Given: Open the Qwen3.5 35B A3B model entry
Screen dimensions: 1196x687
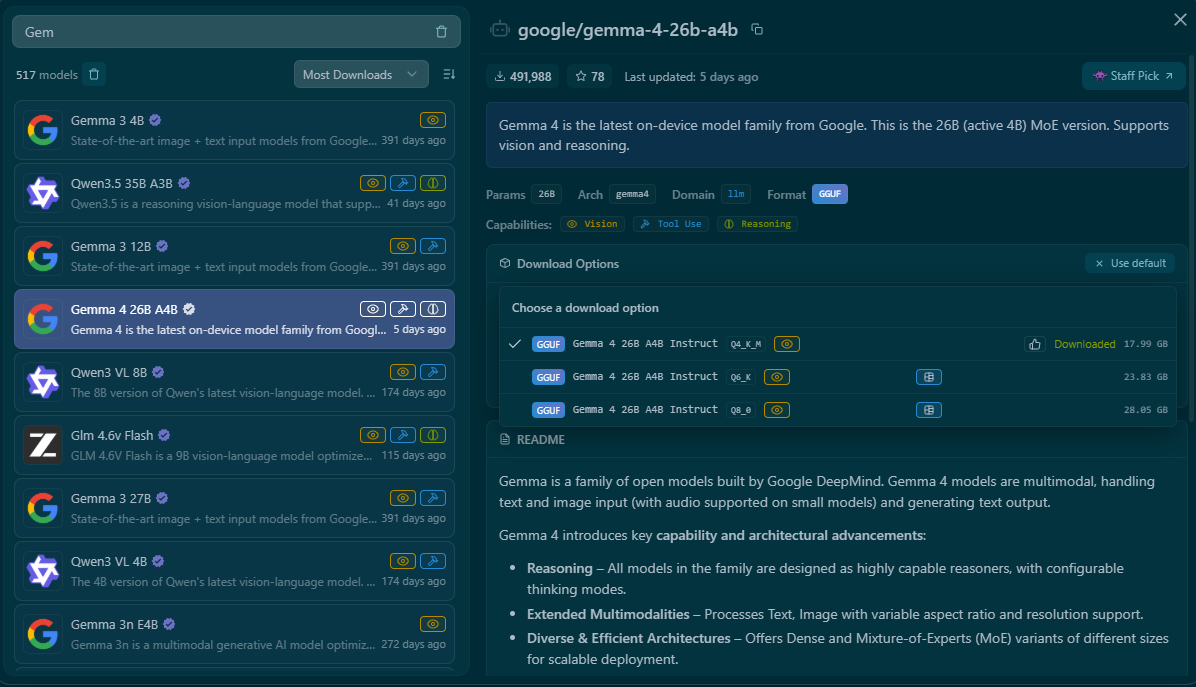Looking at the screenshot, I should pos(234,193).
